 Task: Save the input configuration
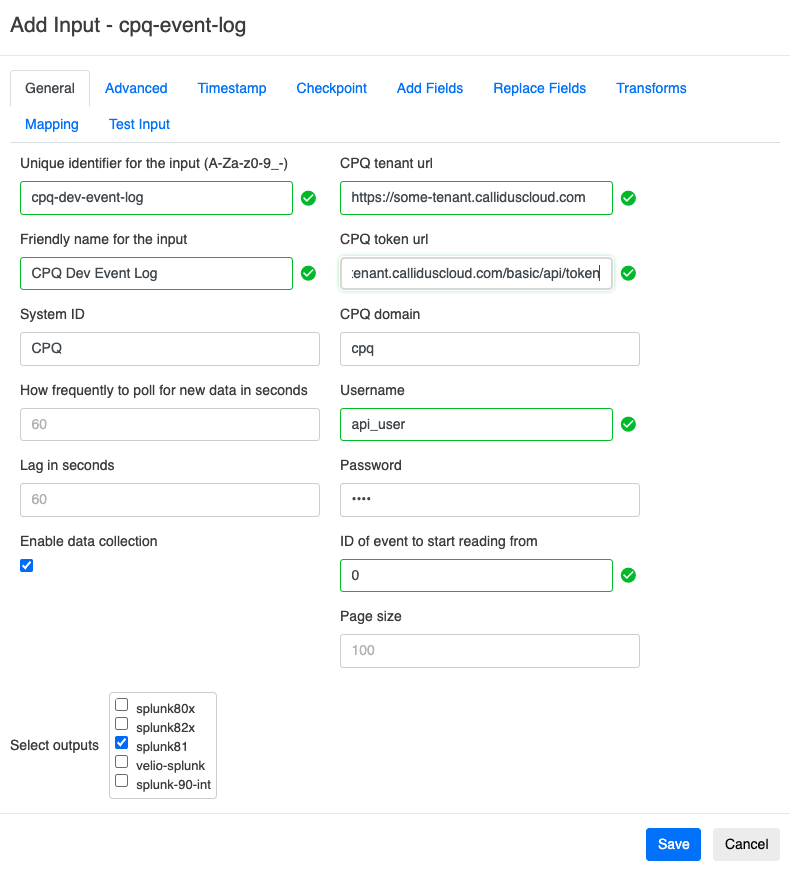tap(673, 844)
